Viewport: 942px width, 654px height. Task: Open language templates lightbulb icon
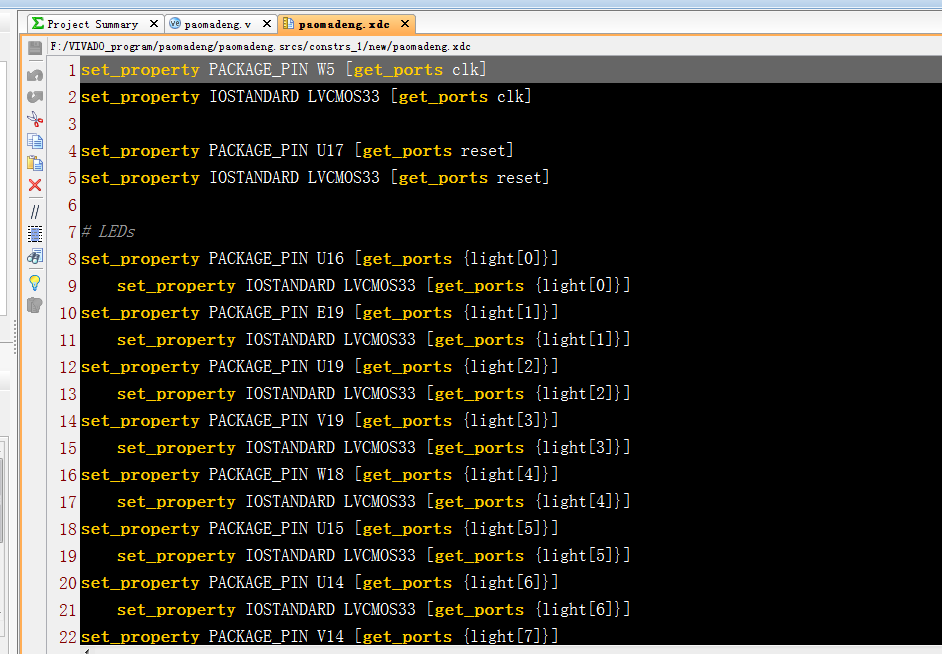pyautogui.click(x=35, y=282)
